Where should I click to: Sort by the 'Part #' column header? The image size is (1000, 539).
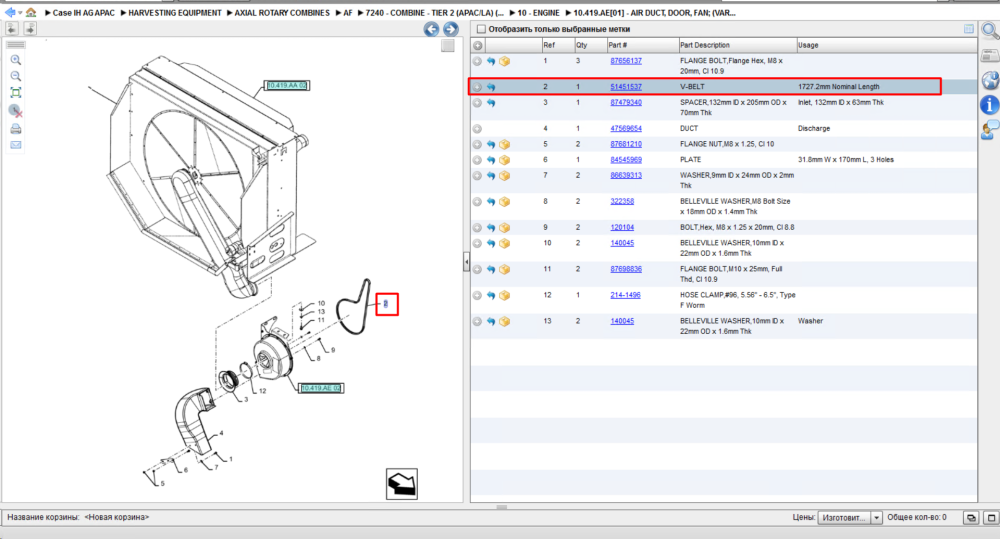click(x=642, y=45)
